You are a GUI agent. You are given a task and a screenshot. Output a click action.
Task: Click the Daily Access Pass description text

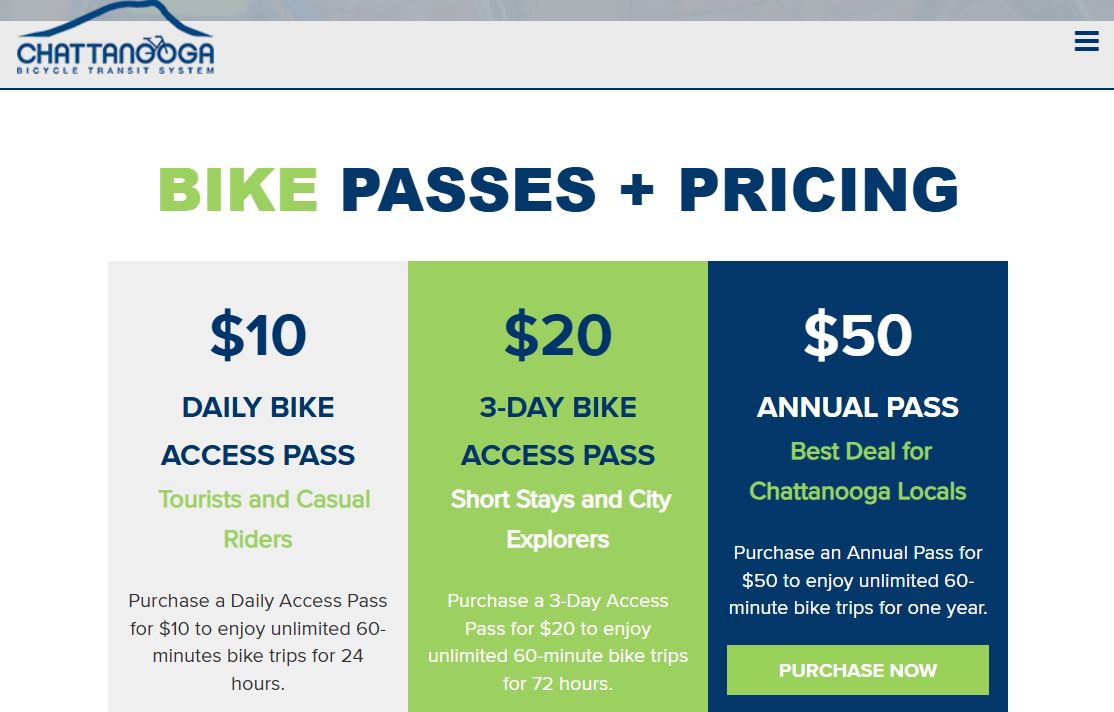coord(257,640)
